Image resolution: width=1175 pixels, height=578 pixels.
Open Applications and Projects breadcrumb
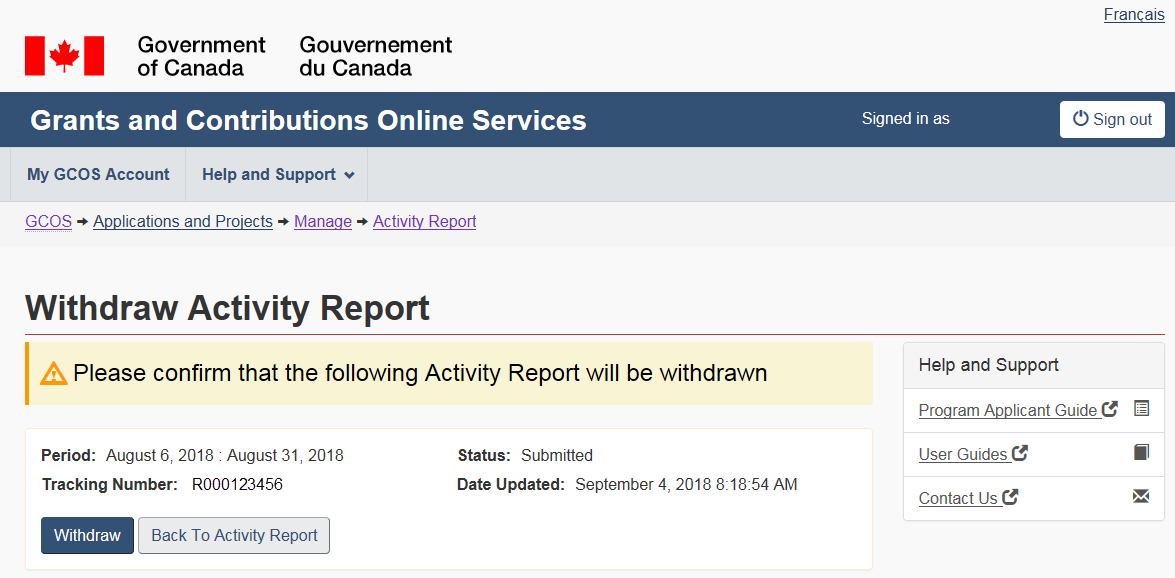[183, 222]
